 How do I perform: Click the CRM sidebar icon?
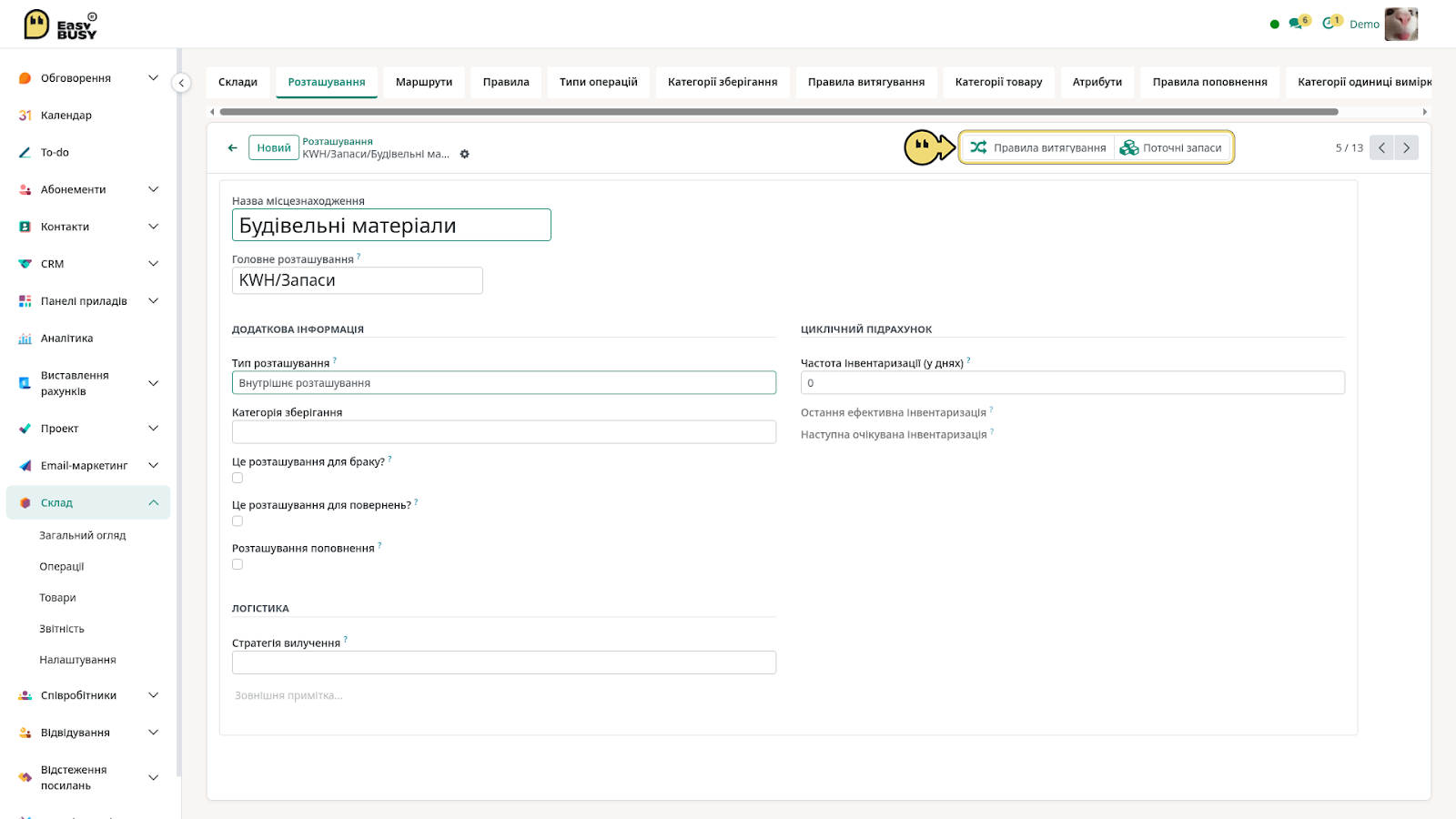[x=25, y=264]
